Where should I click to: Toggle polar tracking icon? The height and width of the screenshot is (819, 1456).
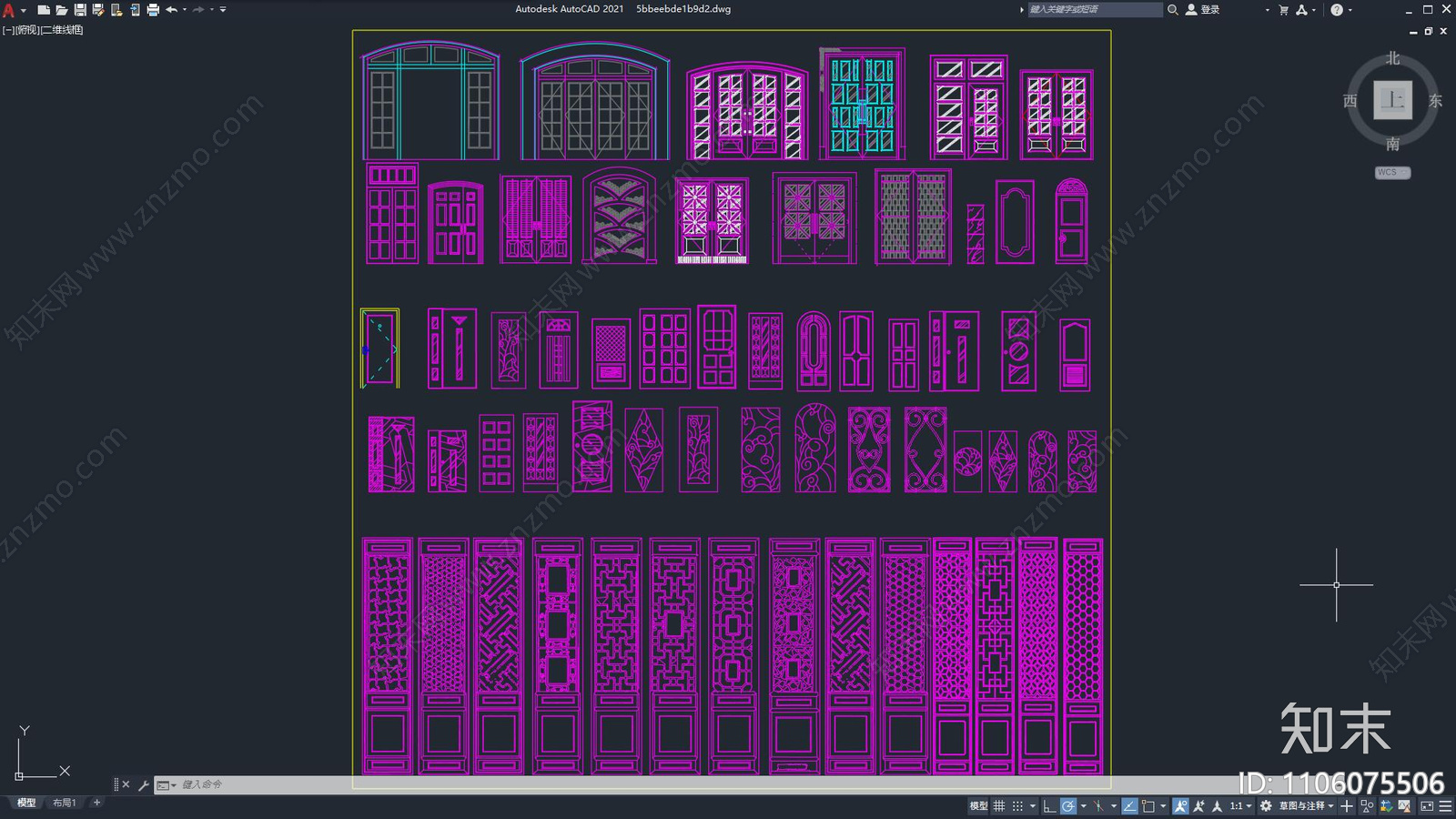[x=1068, y=806]
